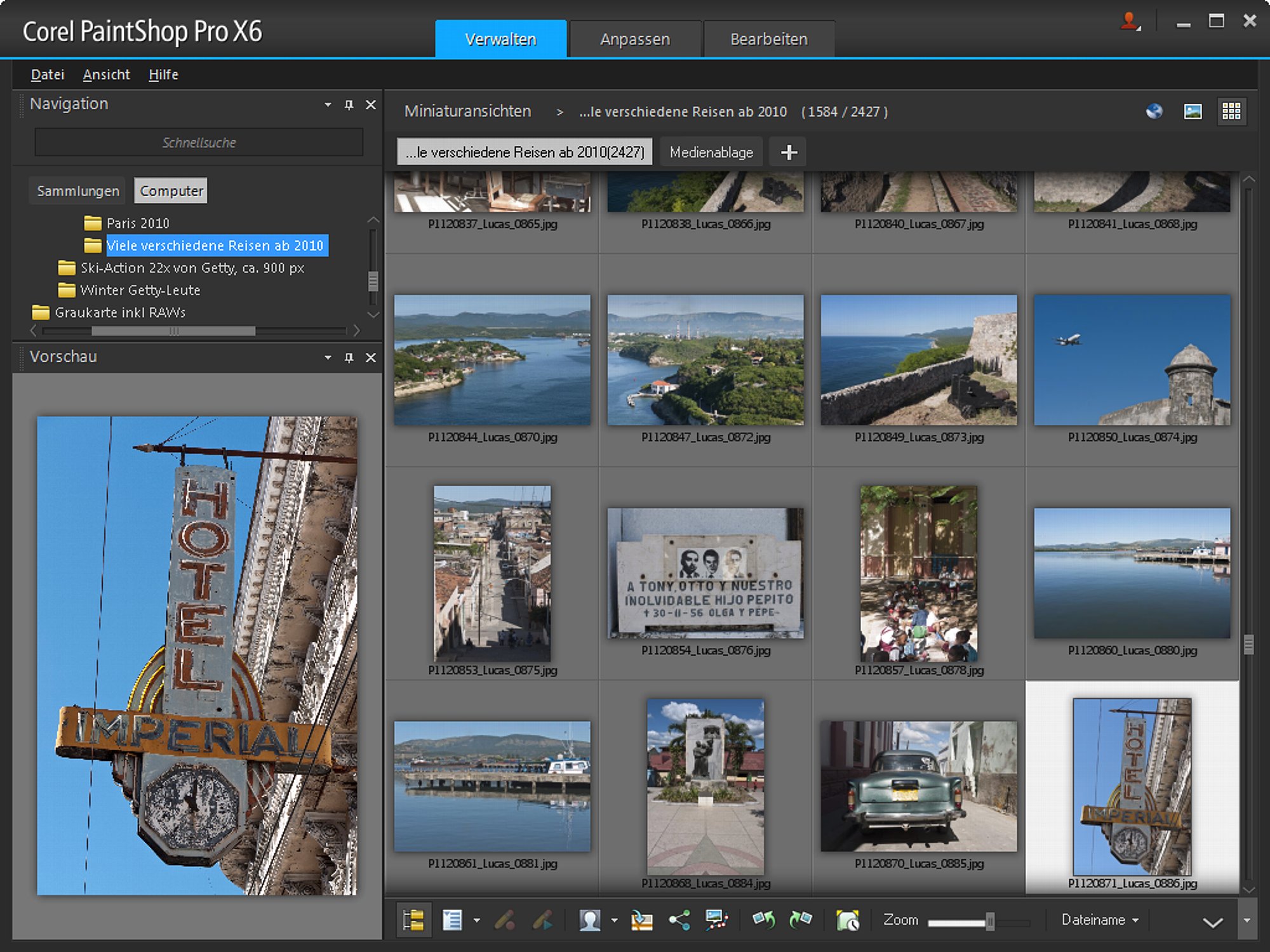Viewport: 1270px width, 952px height.
Task: Select the 'Ski-Action 22x von Getty' folder
Action: [x=192, y=268]
